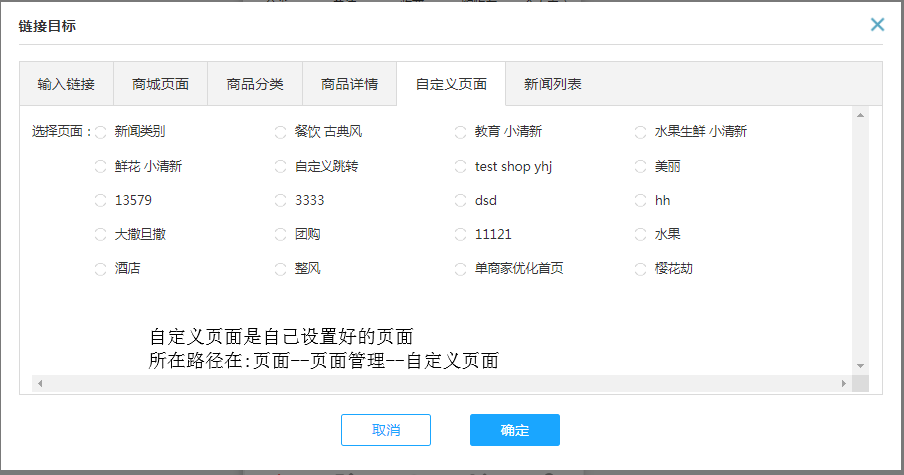This screenshot has width=904, height=475.
Task: Confirm selection with the 确定 button
Action: click(514, 430)
